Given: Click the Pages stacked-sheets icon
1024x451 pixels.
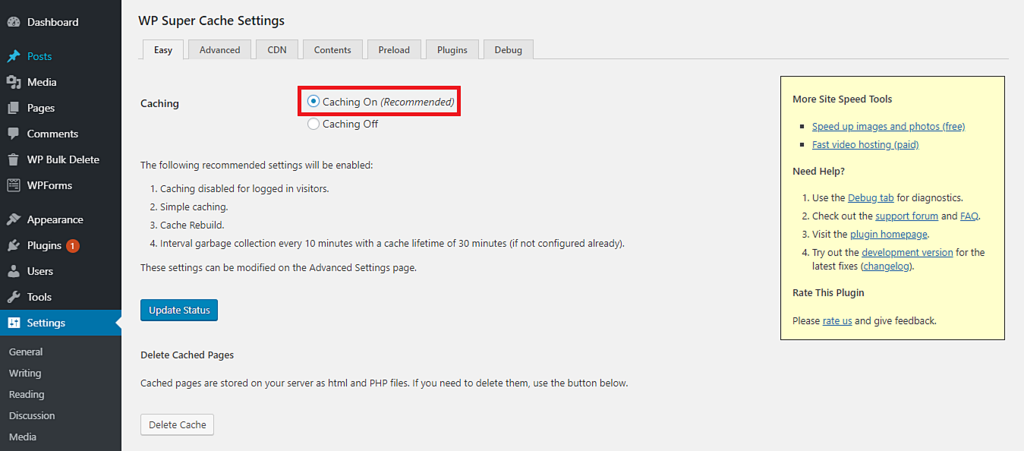Looking at the screenshot, I should click(13, 108).
